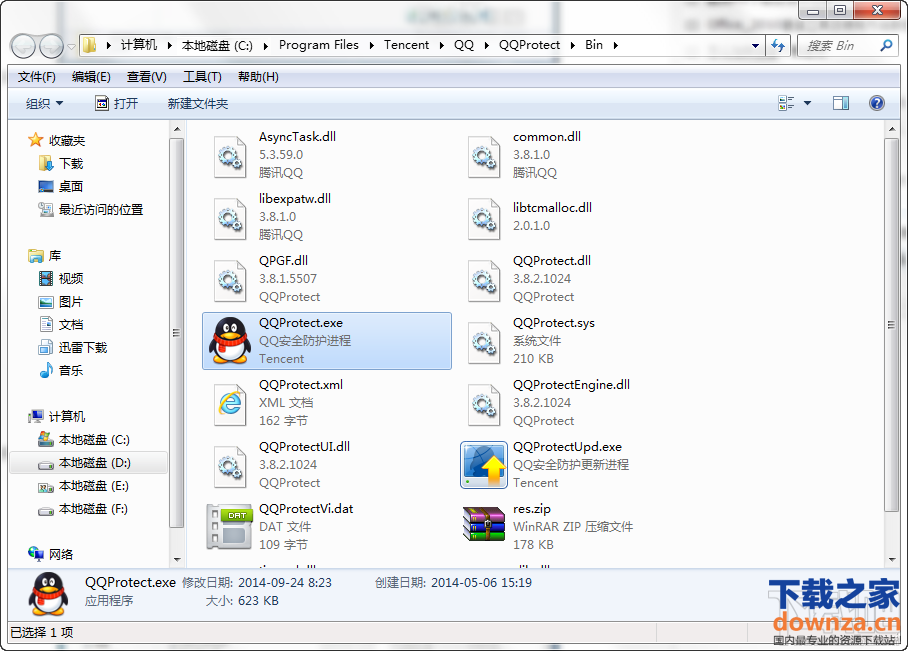The height and width of the screenshot is (651, 908).
Task: Select the QQProtect.exe penguin icon
Action: coord(229,341)
